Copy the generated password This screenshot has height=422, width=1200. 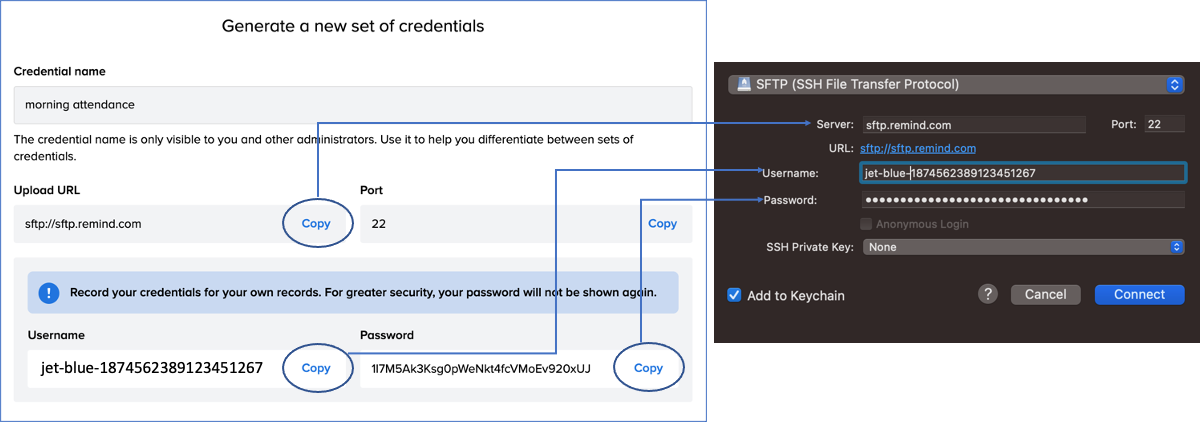[x=648, y=368]
